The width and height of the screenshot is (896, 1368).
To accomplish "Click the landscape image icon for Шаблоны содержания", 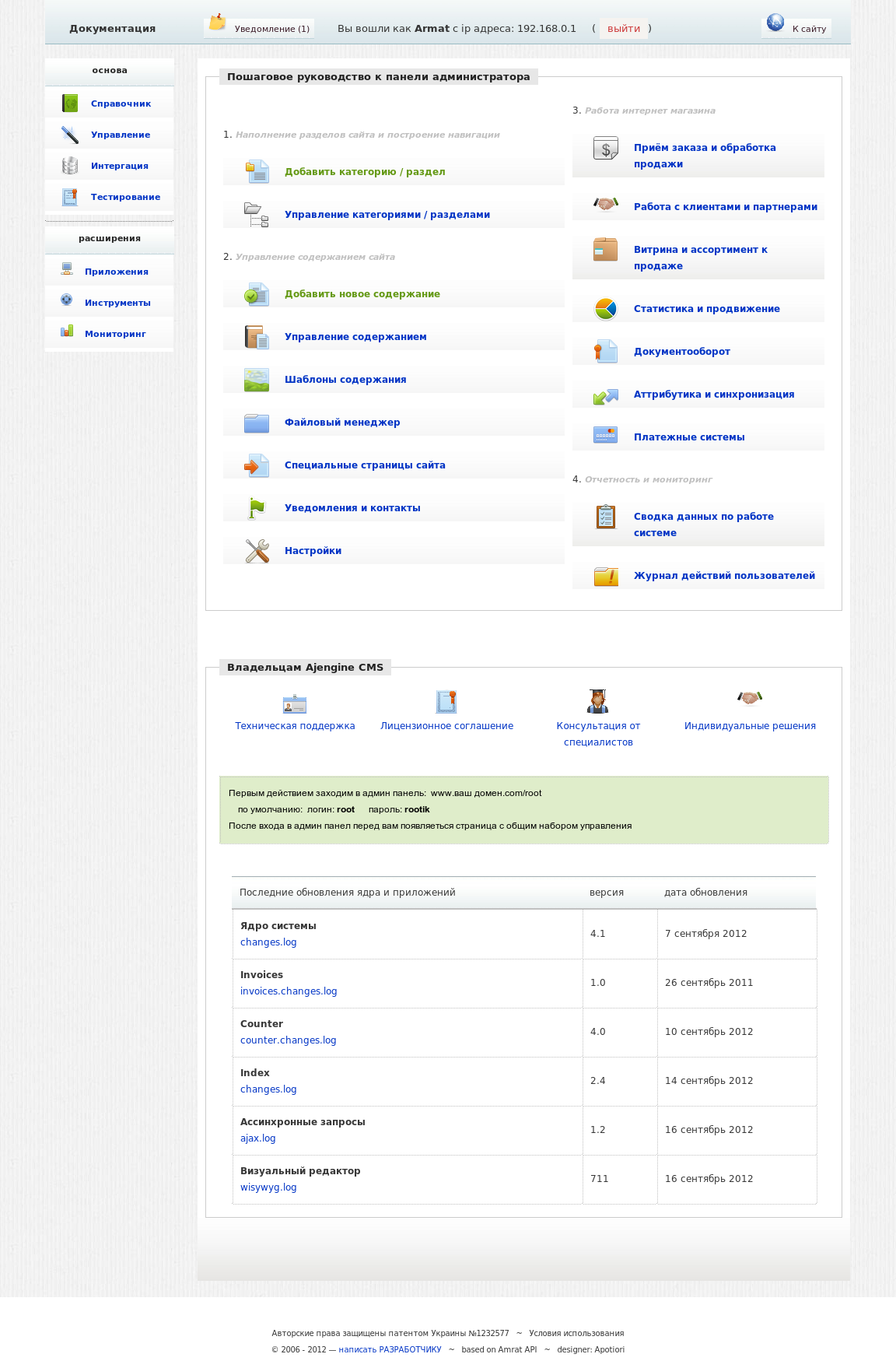I will [257, 380].
